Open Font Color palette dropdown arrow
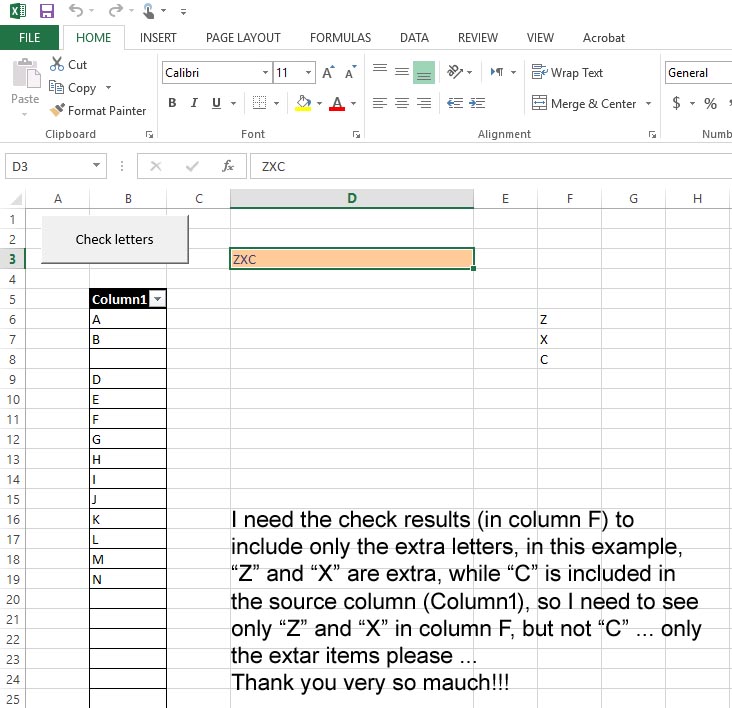Image resolution: width=732 pixels, height=708 pixels. pyautogui.click(x=353, y=103)
